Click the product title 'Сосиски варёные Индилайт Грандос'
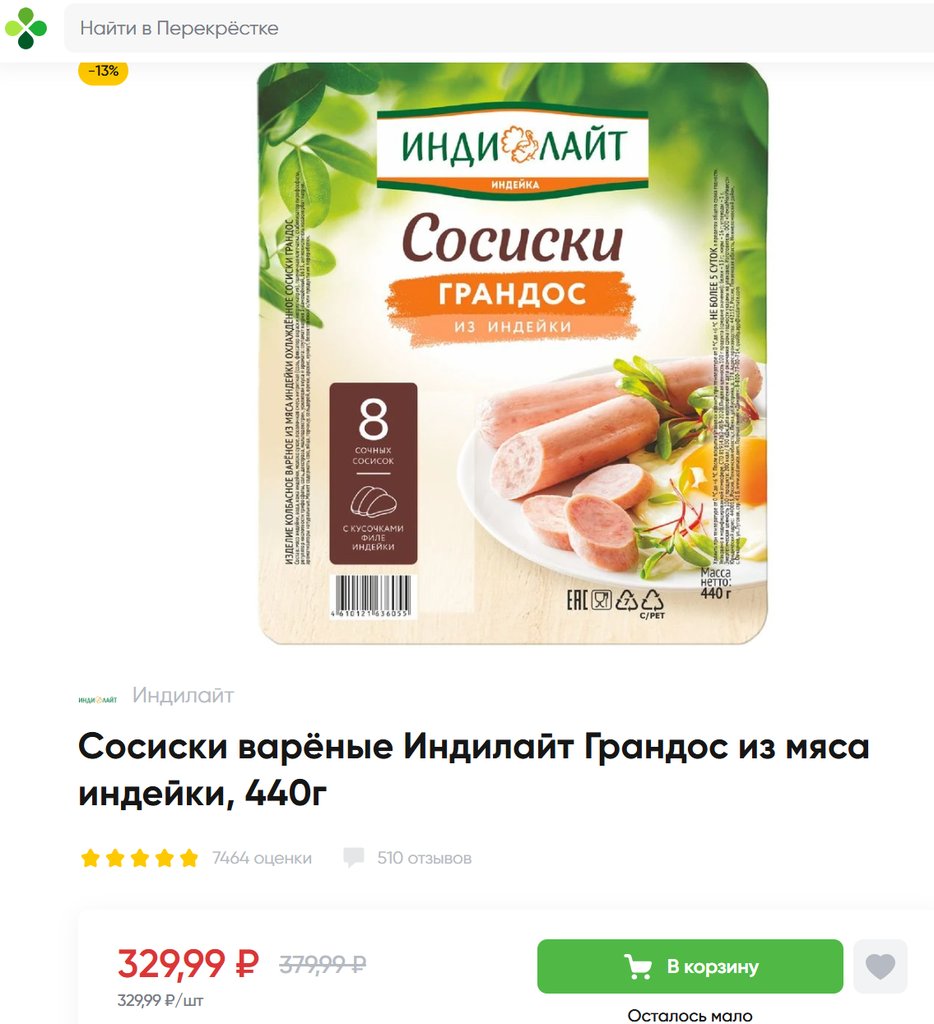 (x=474, y=769)
